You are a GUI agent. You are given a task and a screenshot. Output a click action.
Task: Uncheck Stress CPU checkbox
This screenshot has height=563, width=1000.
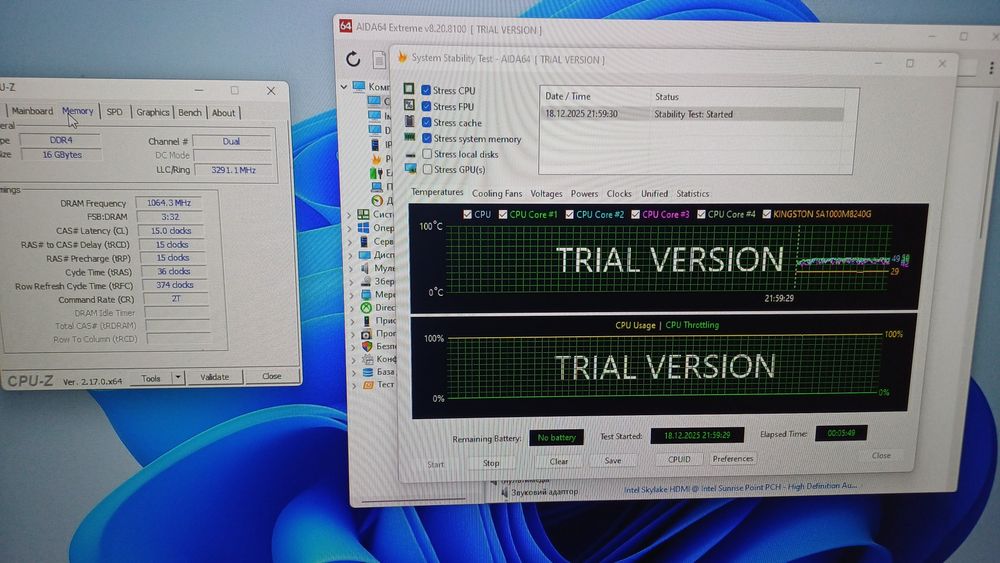click(425, 90)
